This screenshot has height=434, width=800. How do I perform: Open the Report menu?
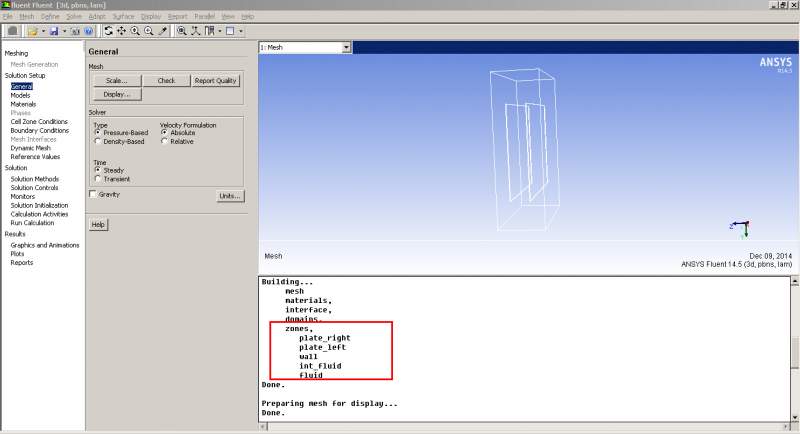178,16
